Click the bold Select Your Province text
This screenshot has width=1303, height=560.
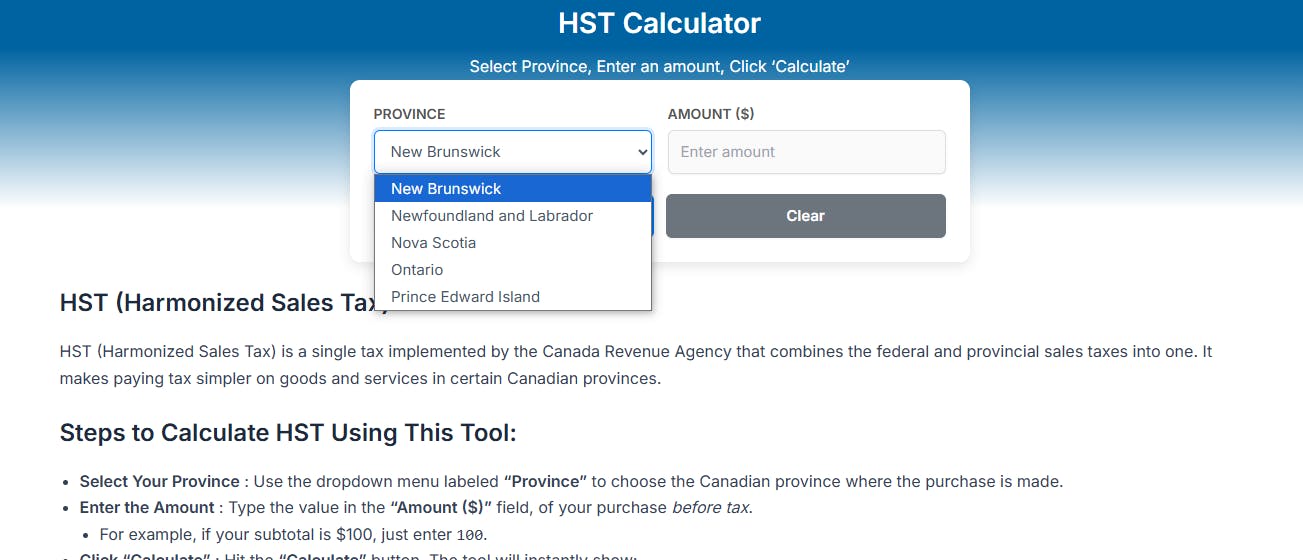click(x=160, y=481)
